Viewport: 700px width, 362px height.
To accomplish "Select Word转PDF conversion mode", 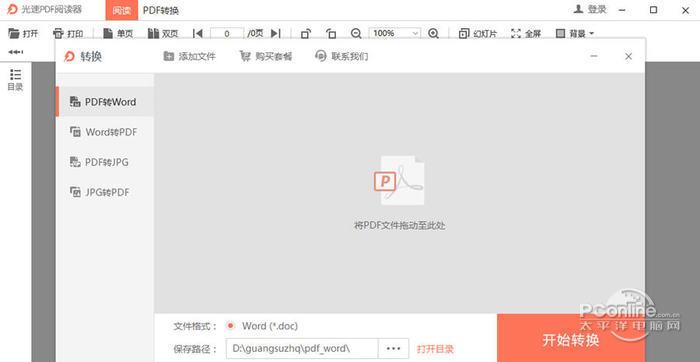I will coord(105,132).
